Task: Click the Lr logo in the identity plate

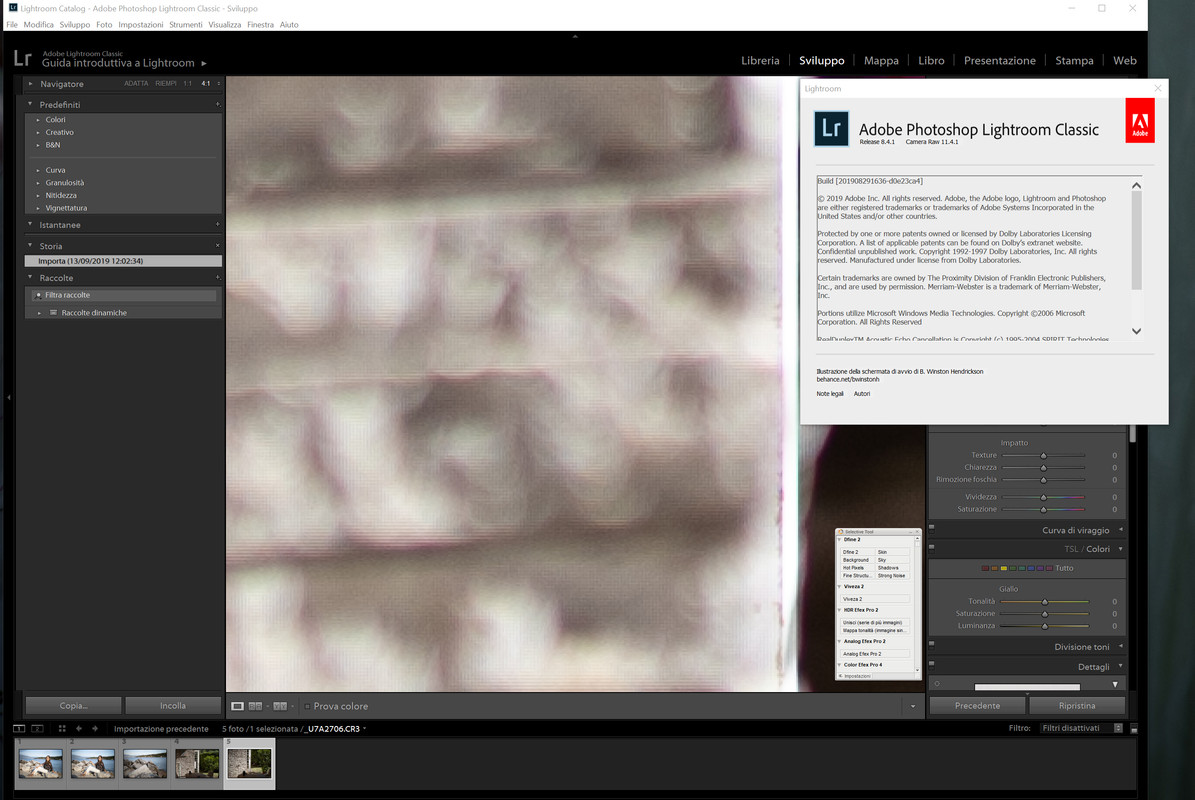Action: pos(23,59)
